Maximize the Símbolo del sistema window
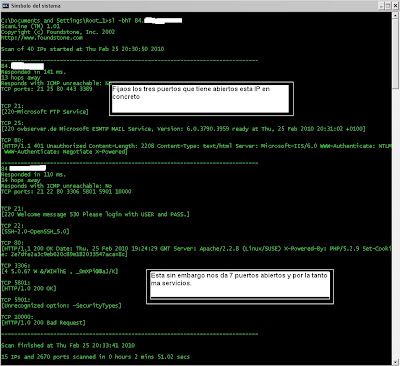Screen dimensions: 400x366 [x=387, y=6]
